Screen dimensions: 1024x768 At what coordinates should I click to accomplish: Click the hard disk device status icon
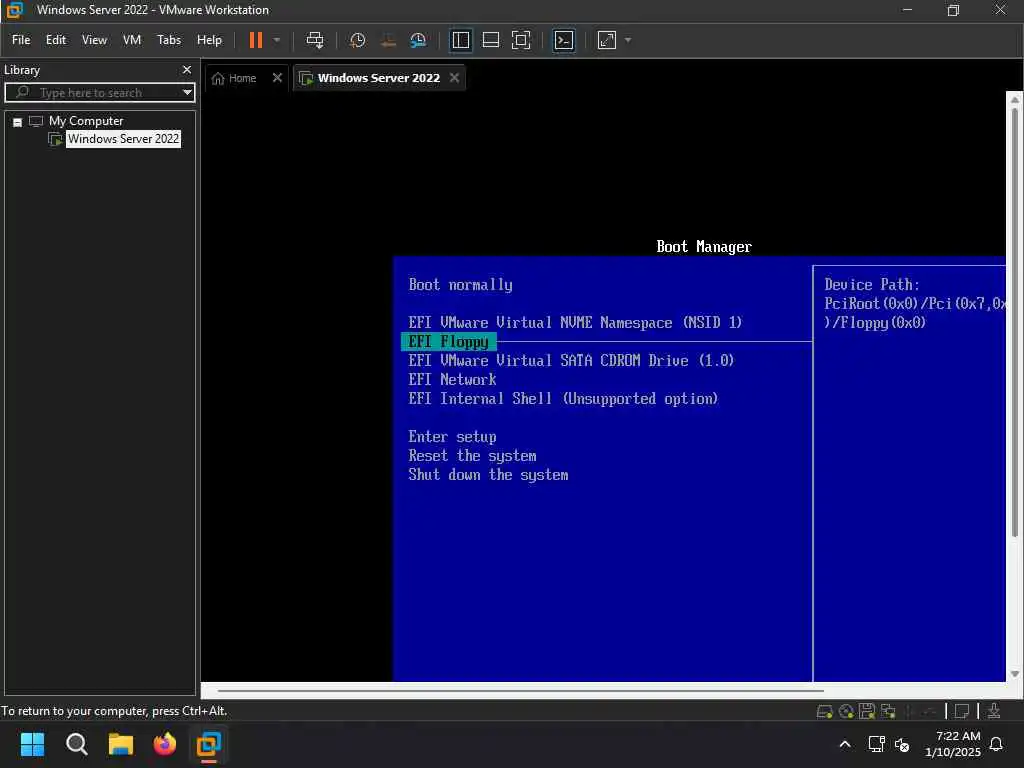click(824, 711)
